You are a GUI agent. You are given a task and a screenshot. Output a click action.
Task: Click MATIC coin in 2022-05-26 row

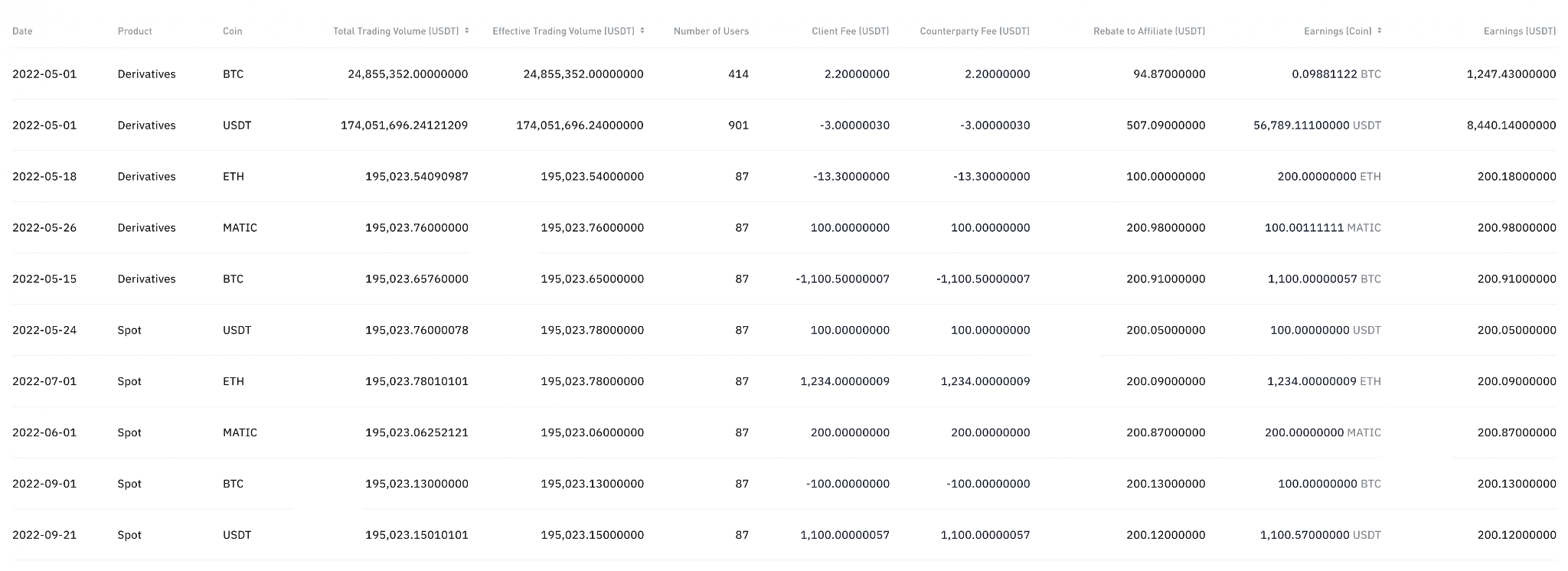click(240, 228)
